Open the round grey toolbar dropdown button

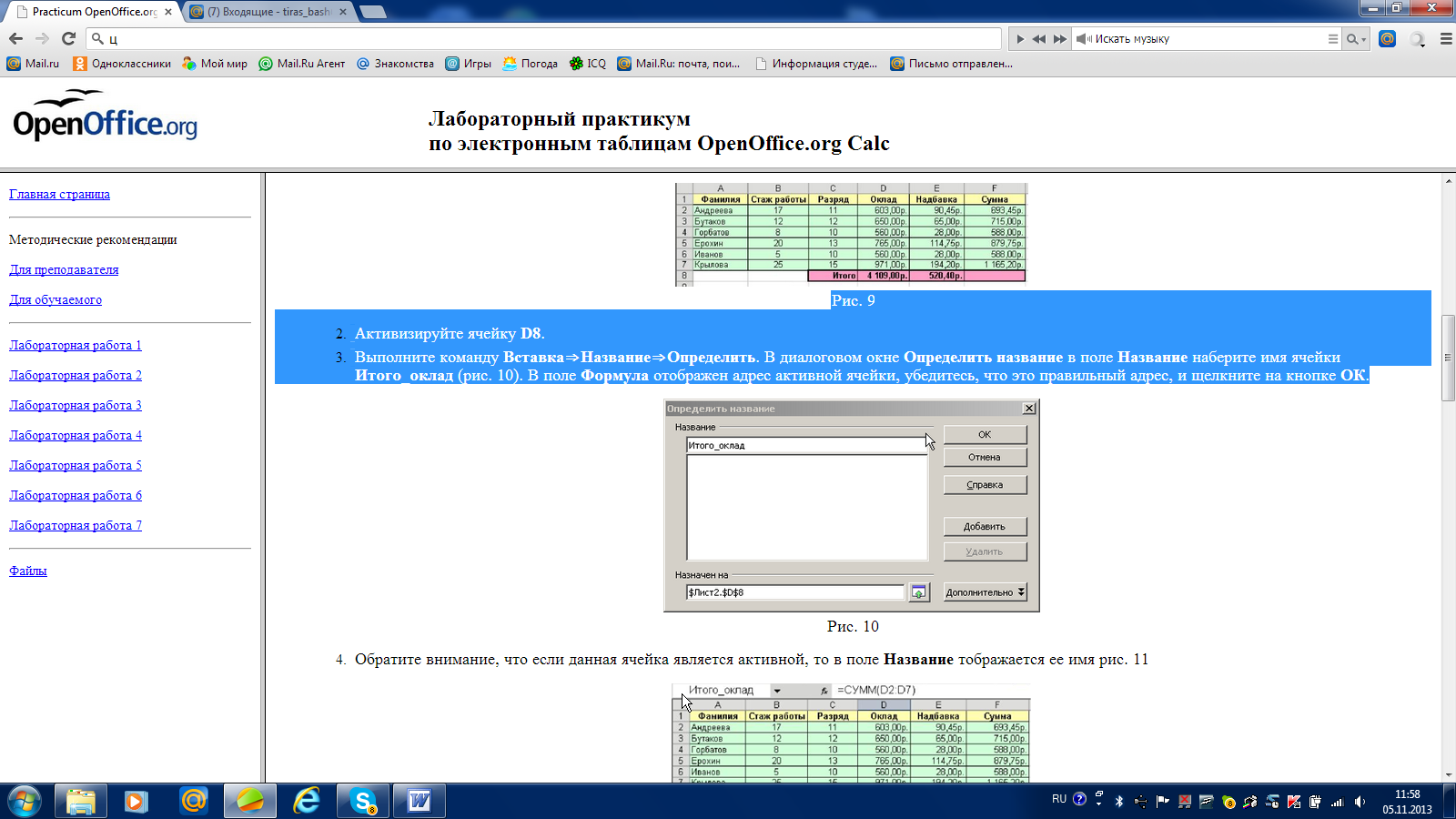[1418, 39]
